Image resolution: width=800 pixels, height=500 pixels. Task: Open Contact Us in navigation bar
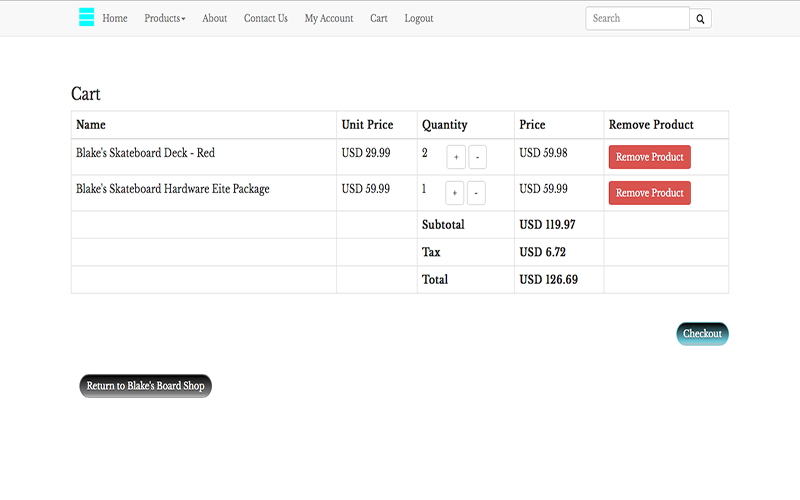[266, 18]
